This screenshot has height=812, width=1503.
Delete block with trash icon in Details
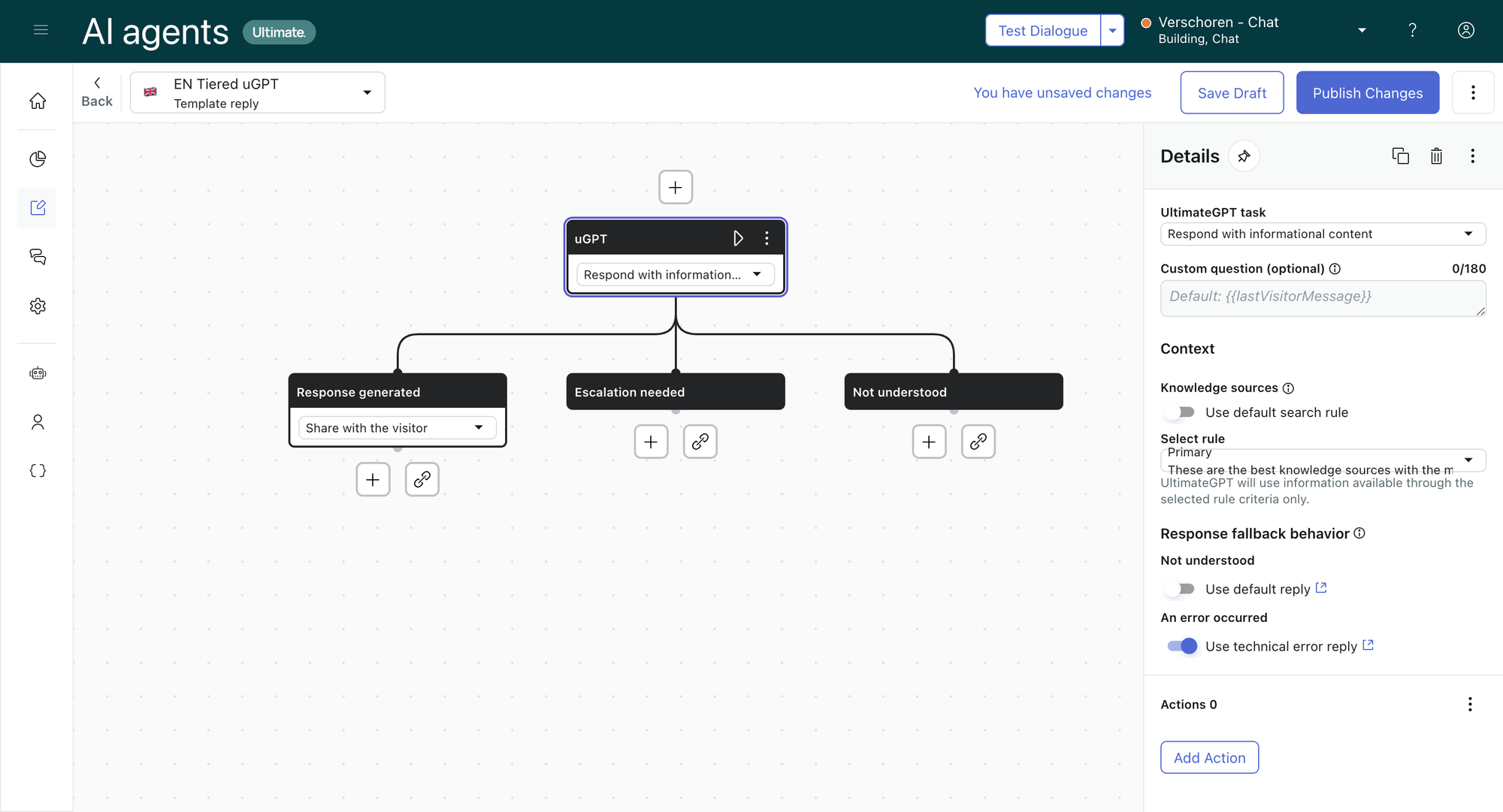(x=1436, y=156)
